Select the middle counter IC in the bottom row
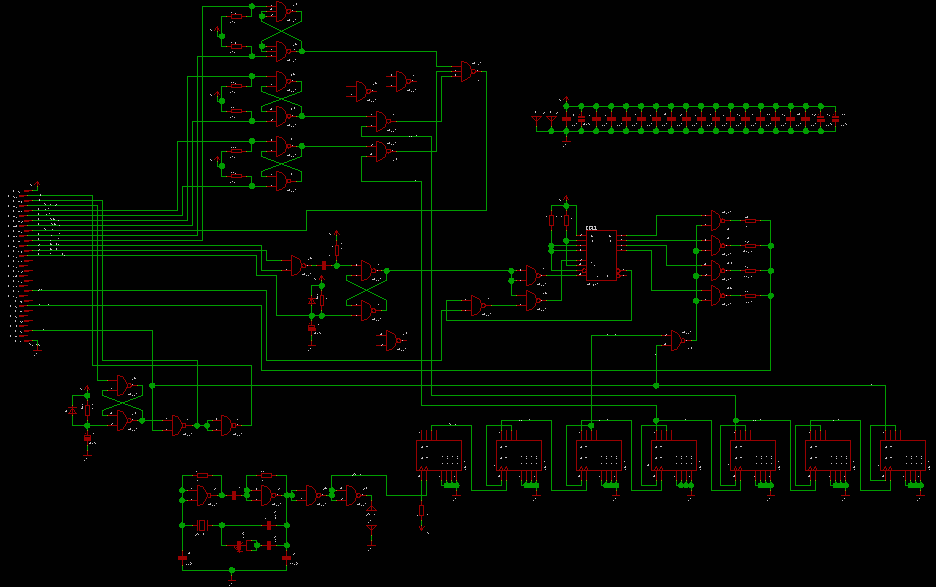The width and height of the screenshot is (936, 587). (x=667, y=457)
